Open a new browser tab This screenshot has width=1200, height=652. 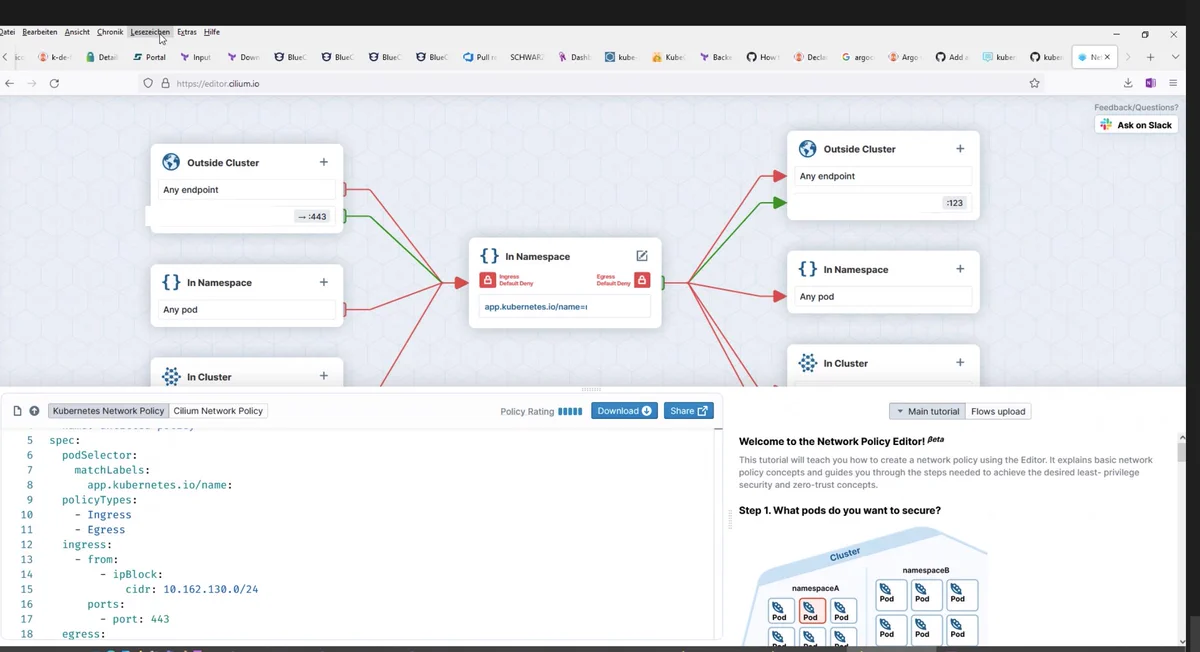(1151, 57)
